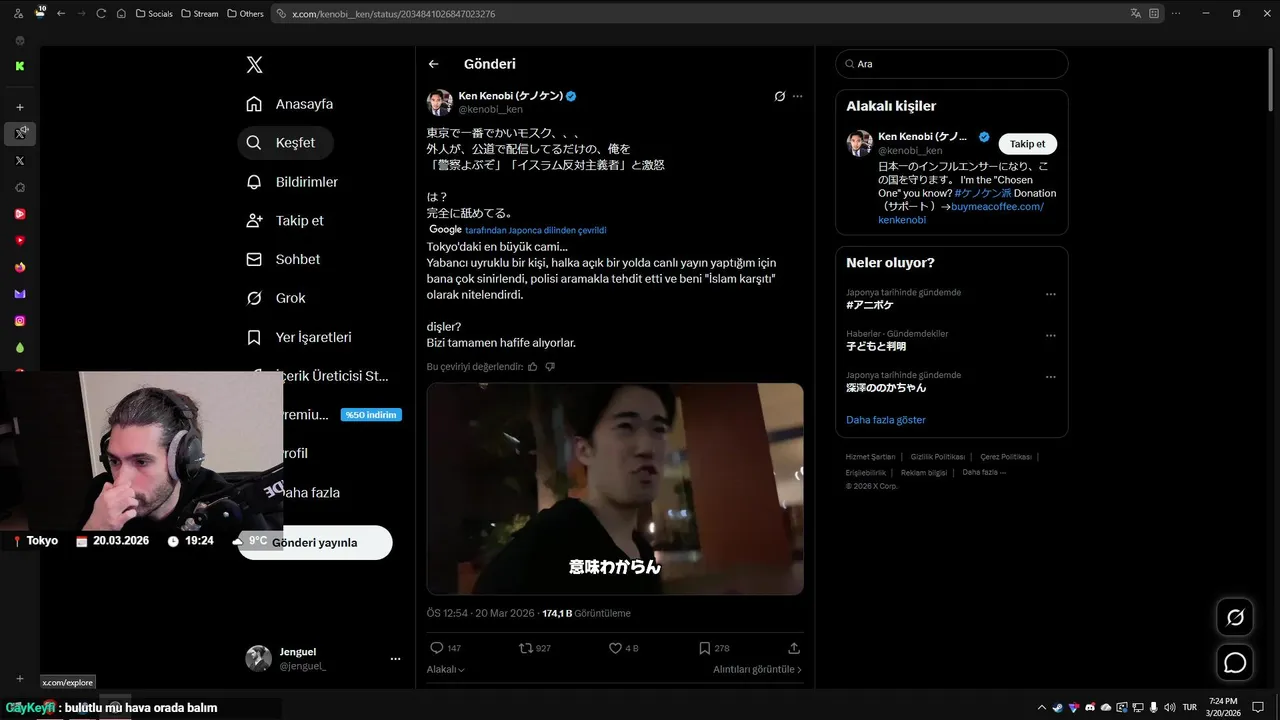This screenshot has width=1280, height=720.
Task: Open the #ケノケン派 hashtag link
Action: tap(983, 193)
